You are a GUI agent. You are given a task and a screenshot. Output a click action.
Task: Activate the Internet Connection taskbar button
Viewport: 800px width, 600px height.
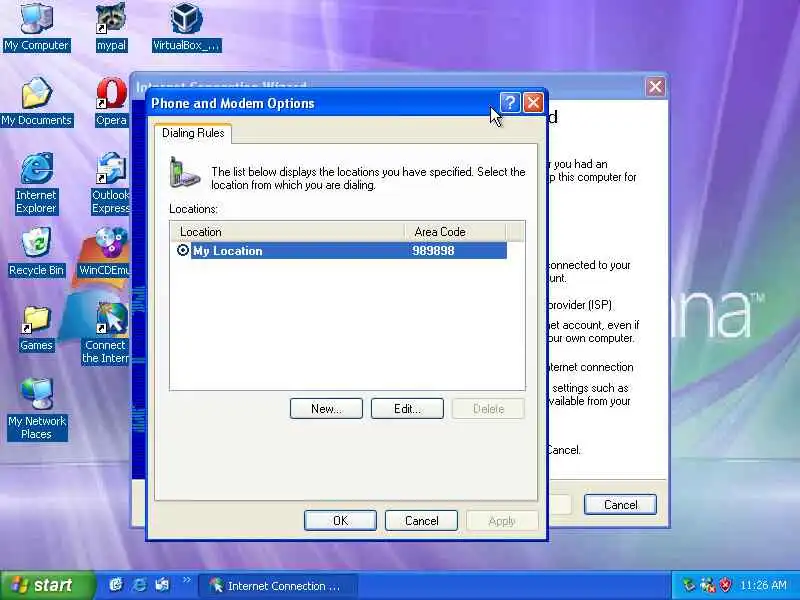coord(278,586)
